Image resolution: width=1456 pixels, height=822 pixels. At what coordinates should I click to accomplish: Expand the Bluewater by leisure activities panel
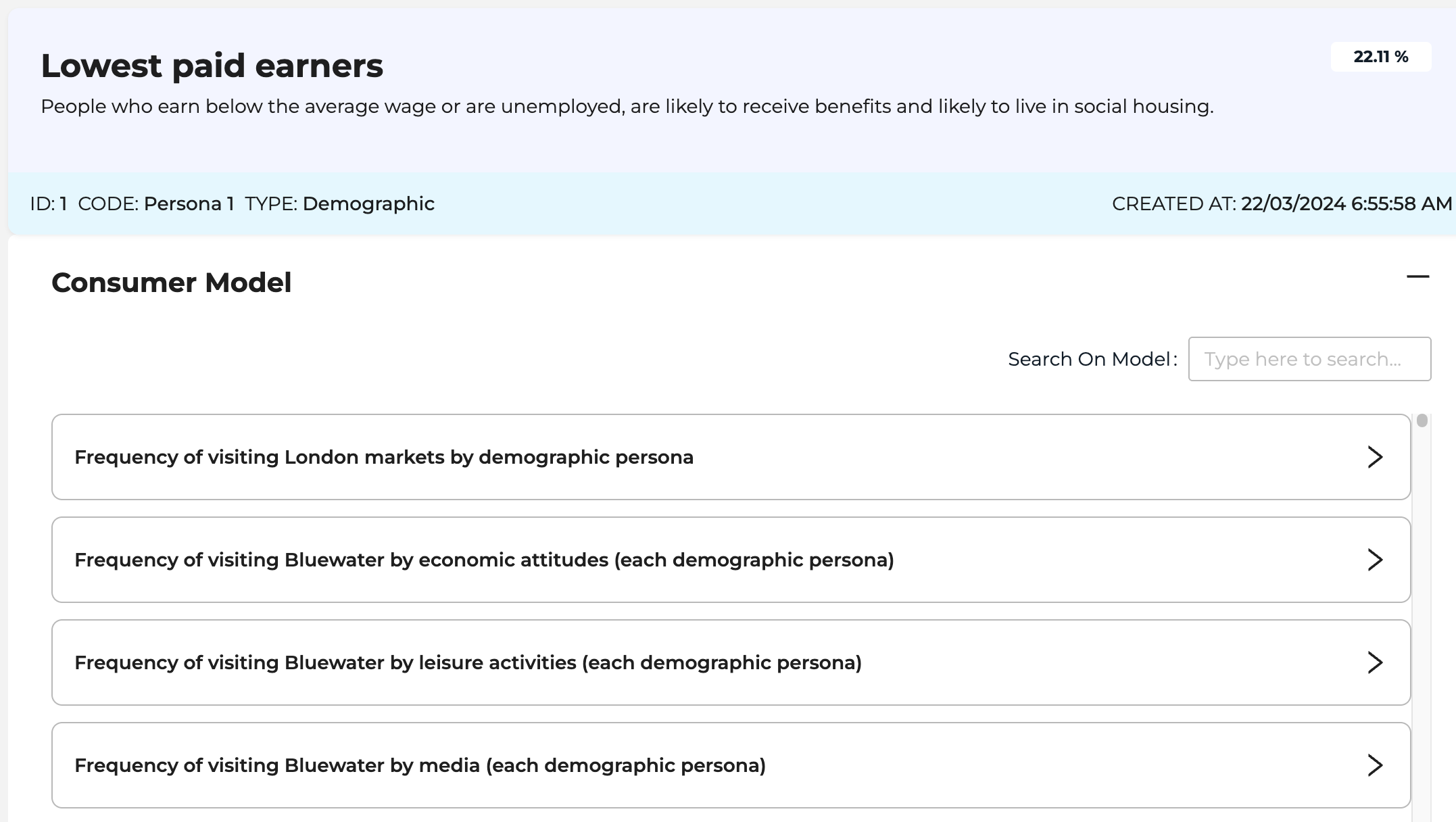(x=468, y=662)
